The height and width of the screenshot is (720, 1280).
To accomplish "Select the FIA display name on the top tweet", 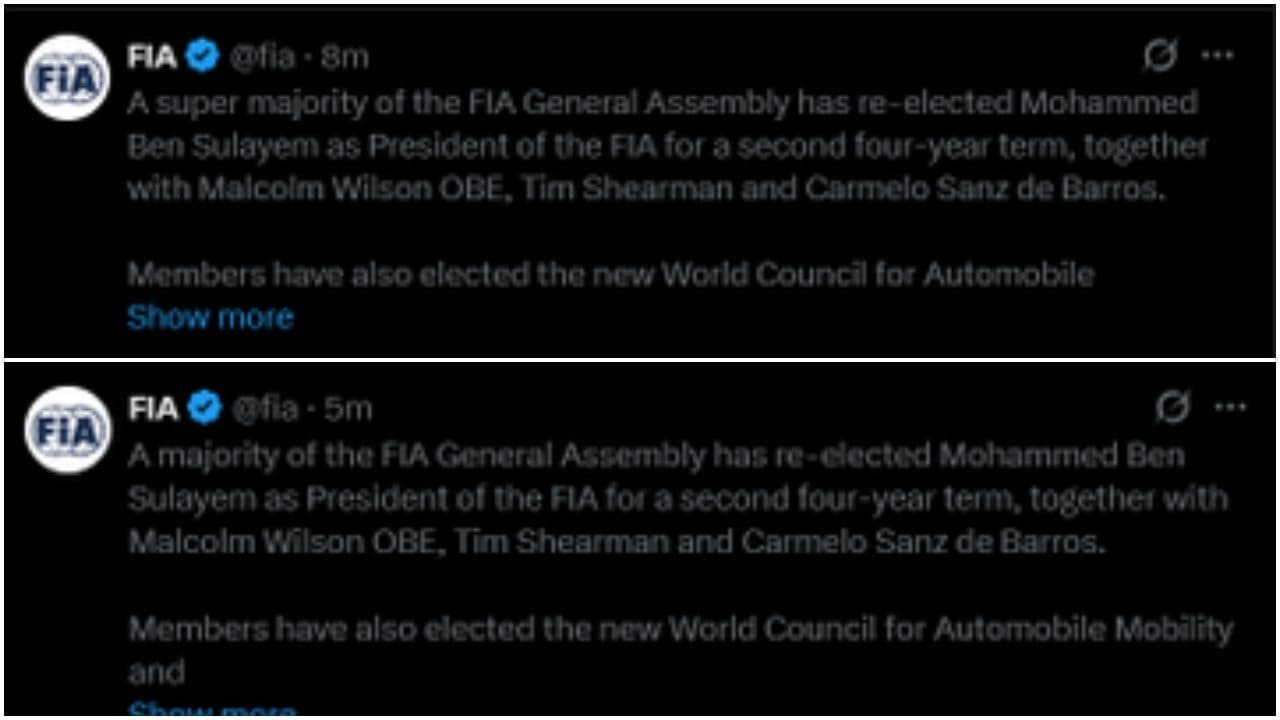I will pyautogui.click(x=152, y=56).
